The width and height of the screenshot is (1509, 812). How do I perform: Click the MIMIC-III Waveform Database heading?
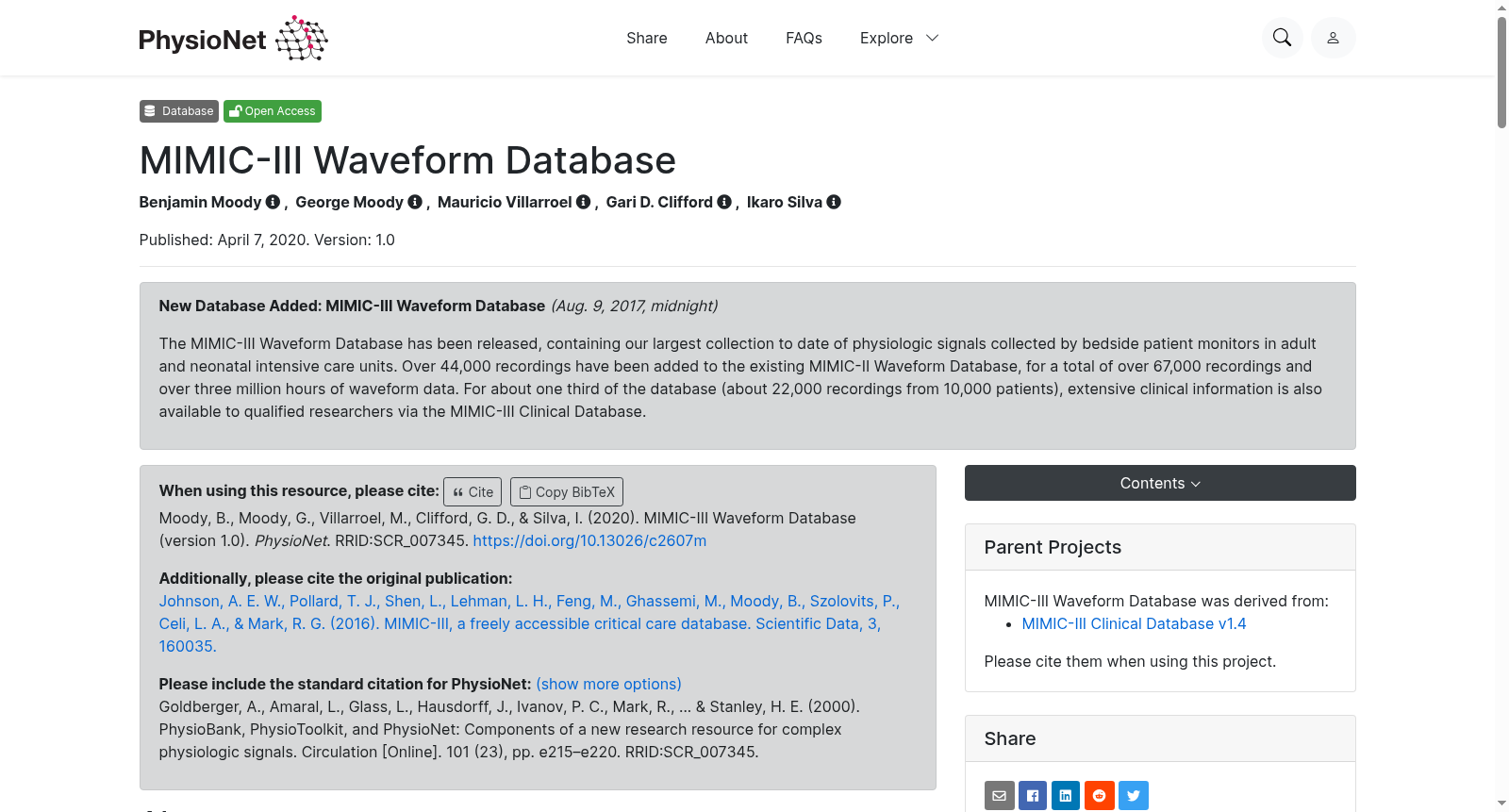[407, 160]
